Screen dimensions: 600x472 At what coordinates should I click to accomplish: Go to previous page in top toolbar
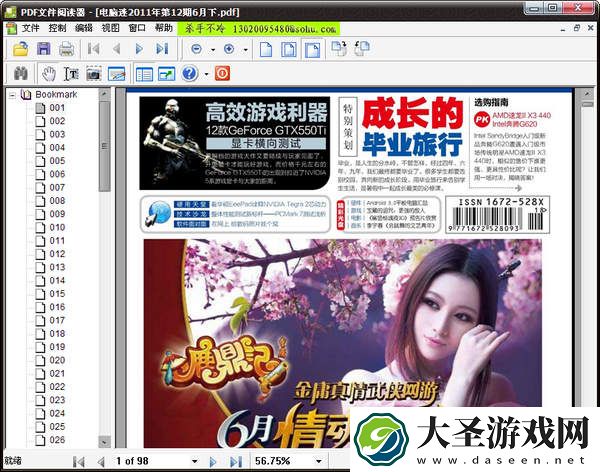pyautogui.click(x=117, y=49)
